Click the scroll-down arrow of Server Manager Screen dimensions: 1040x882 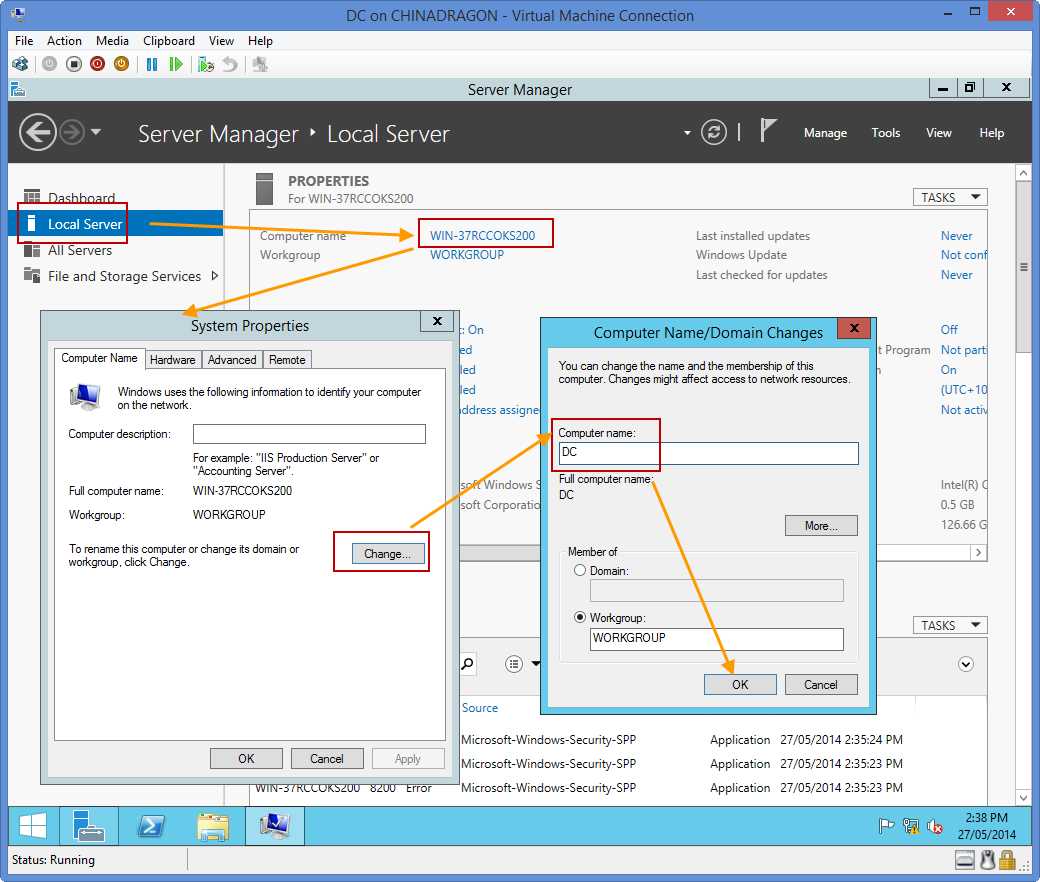tap(1023, 798)
